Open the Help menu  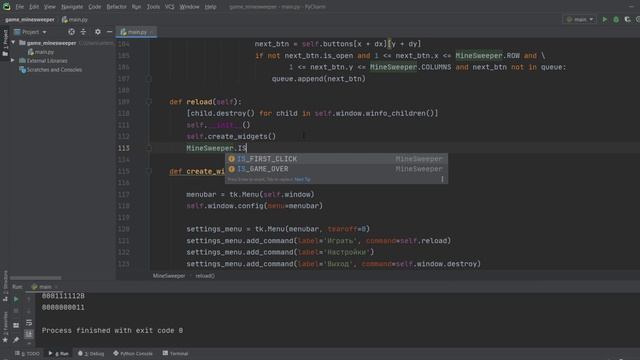click(210, 7)
